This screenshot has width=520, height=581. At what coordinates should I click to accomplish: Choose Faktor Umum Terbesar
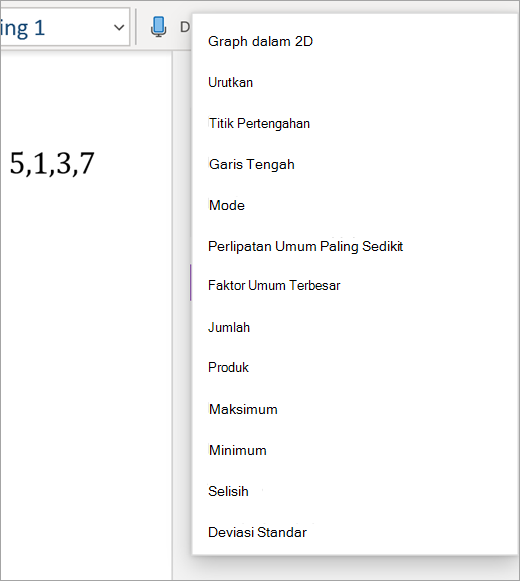coord(274,286)
